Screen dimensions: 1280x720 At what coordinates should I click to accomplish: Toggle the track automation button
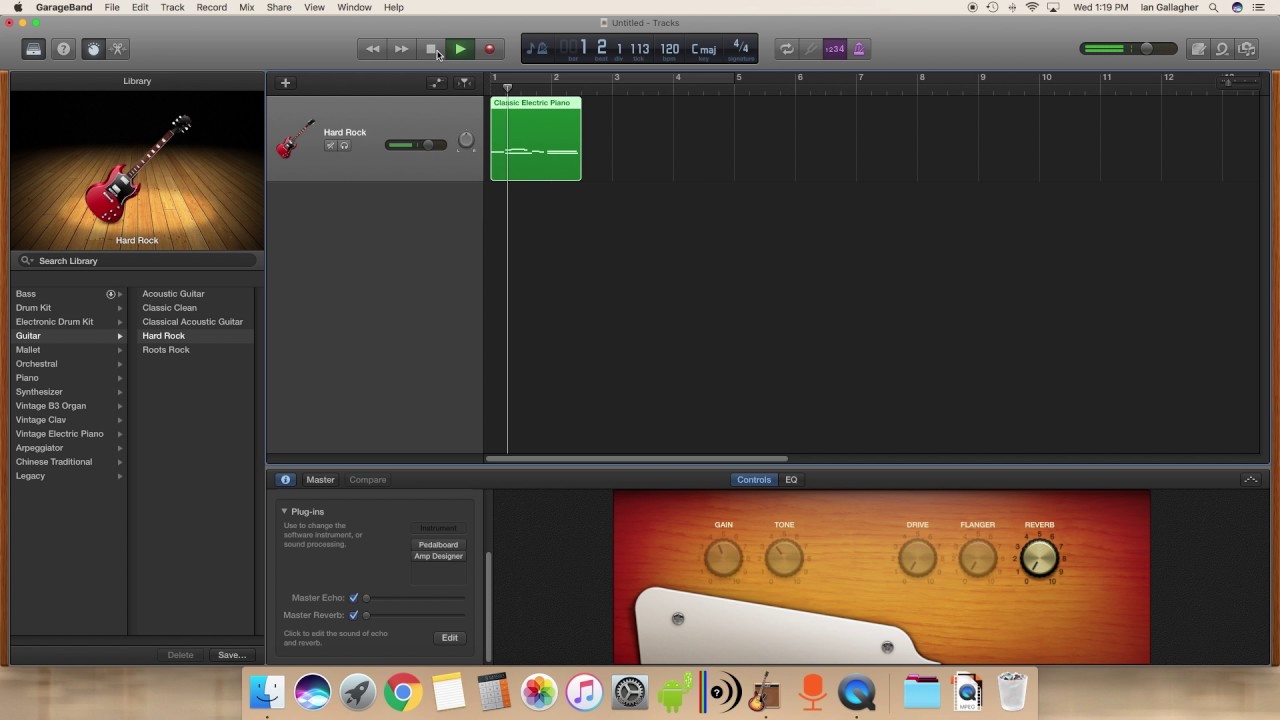pos(437,83)
